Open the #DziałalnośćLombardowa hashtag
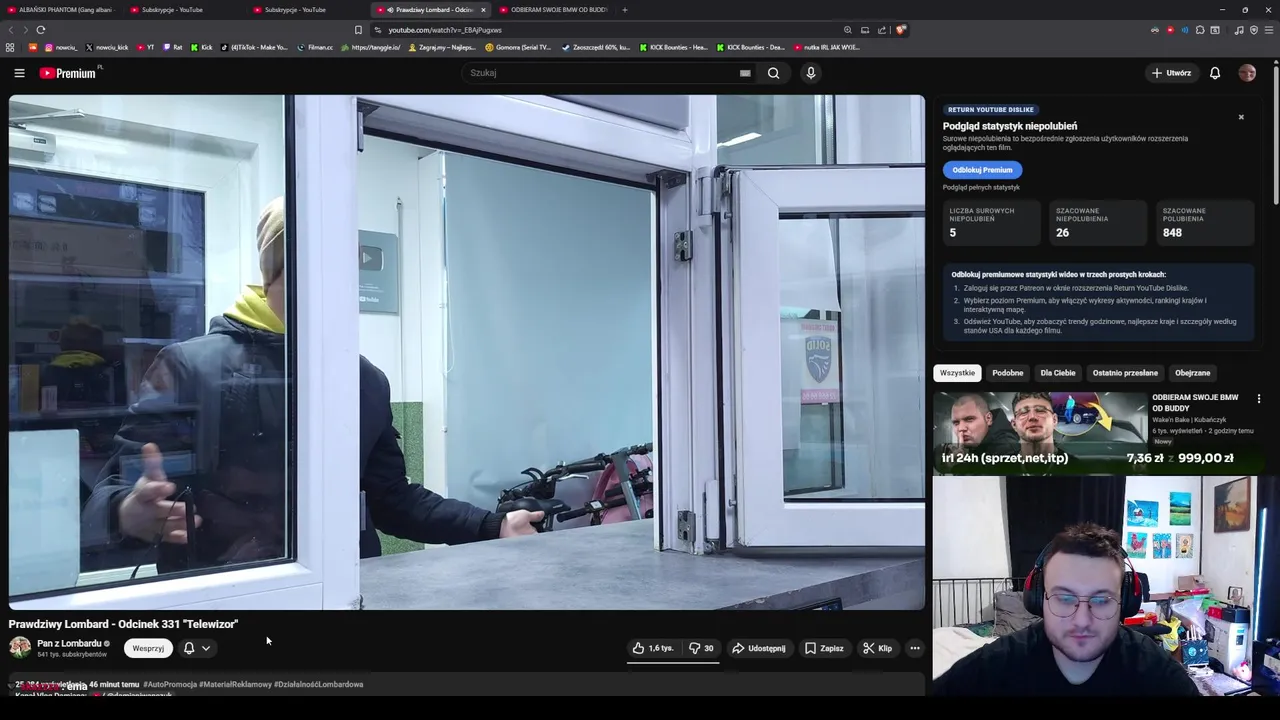This screenshot has height=720, width=1280. point(319,685)
